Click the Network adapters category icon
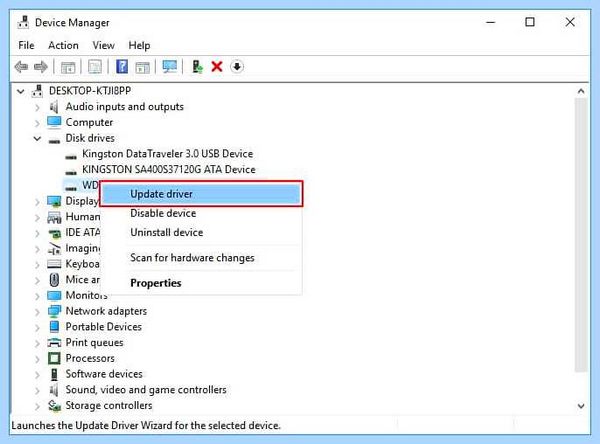This screenshot has width=600, height=444. 54,311
